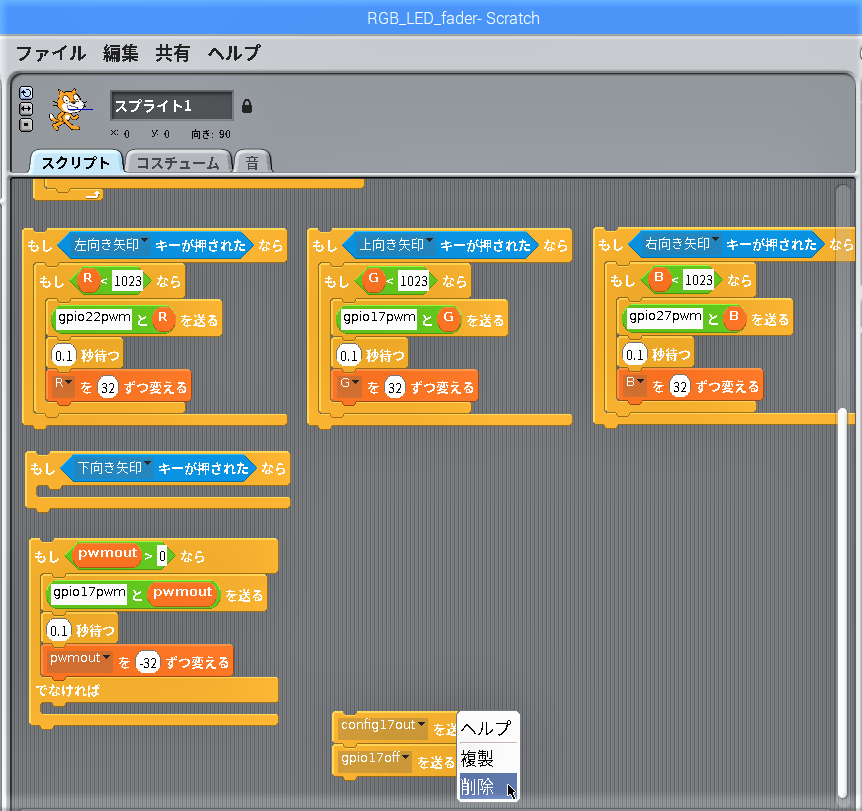
Task: Click the pwmout variable in gpio17pwm join
Action: click(x=183, y=593)
